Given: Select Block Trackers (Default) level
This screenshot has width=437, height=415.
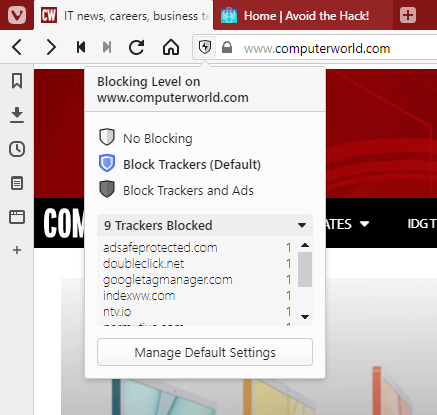Looking at the screenshot, I should point(180,164).
